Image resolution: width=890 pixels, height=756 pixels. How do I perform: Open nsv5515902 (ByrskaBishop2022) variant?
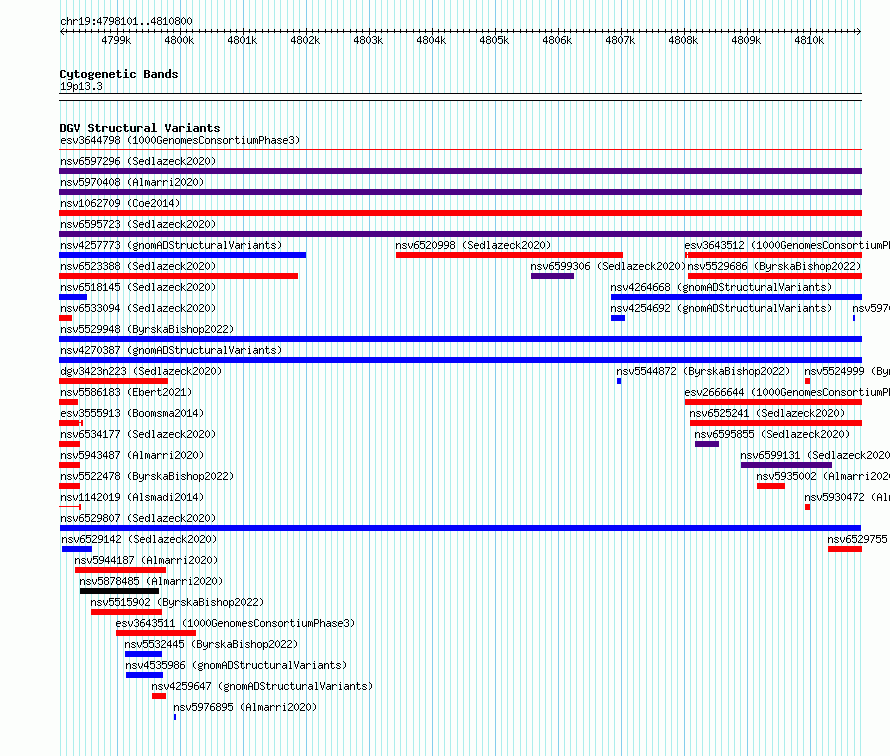(x=177, y=602)
